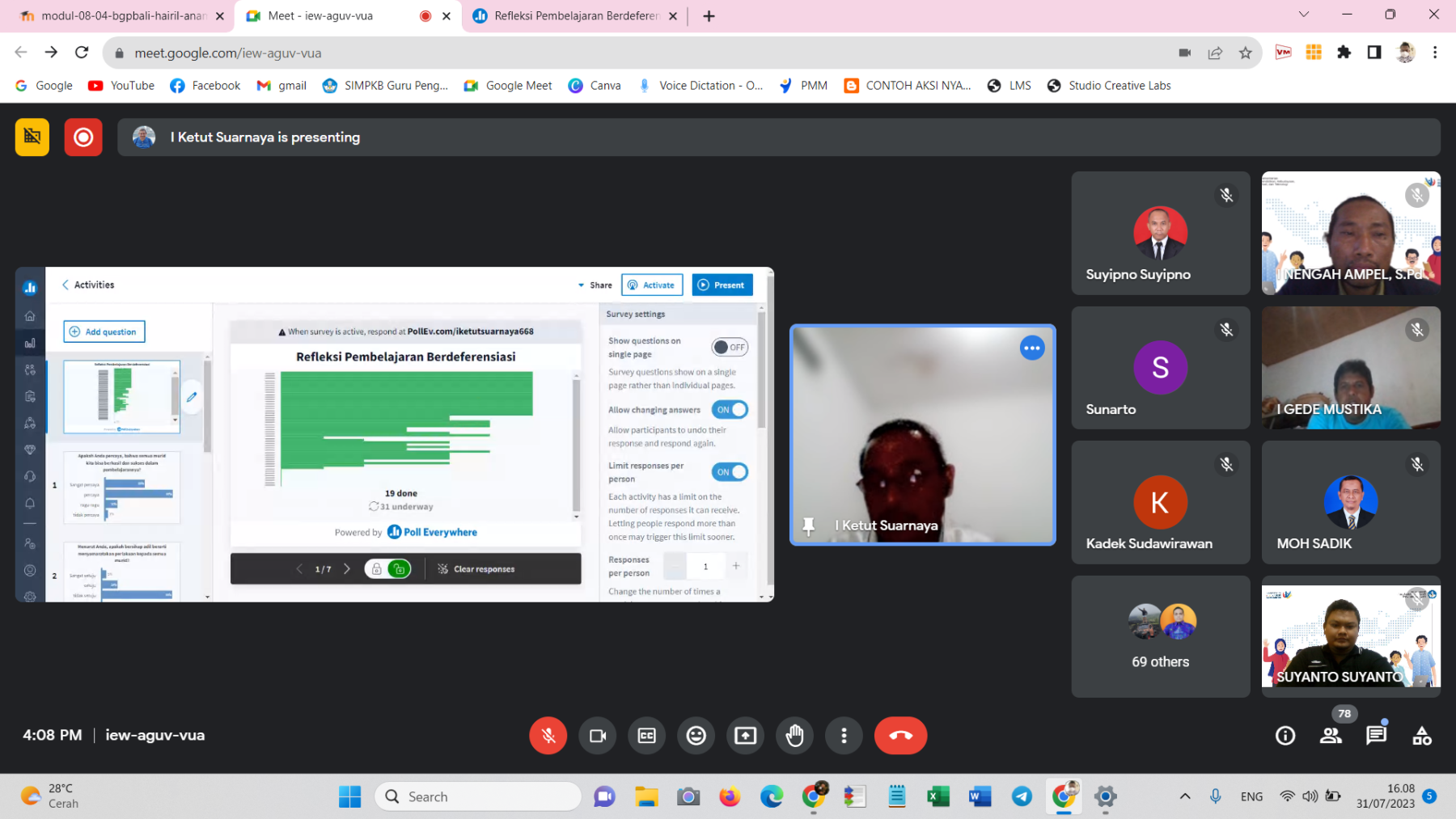Viewport: 1456px width, 819px height.
Task: Show the participants people panel
Action: [1331, 736]
